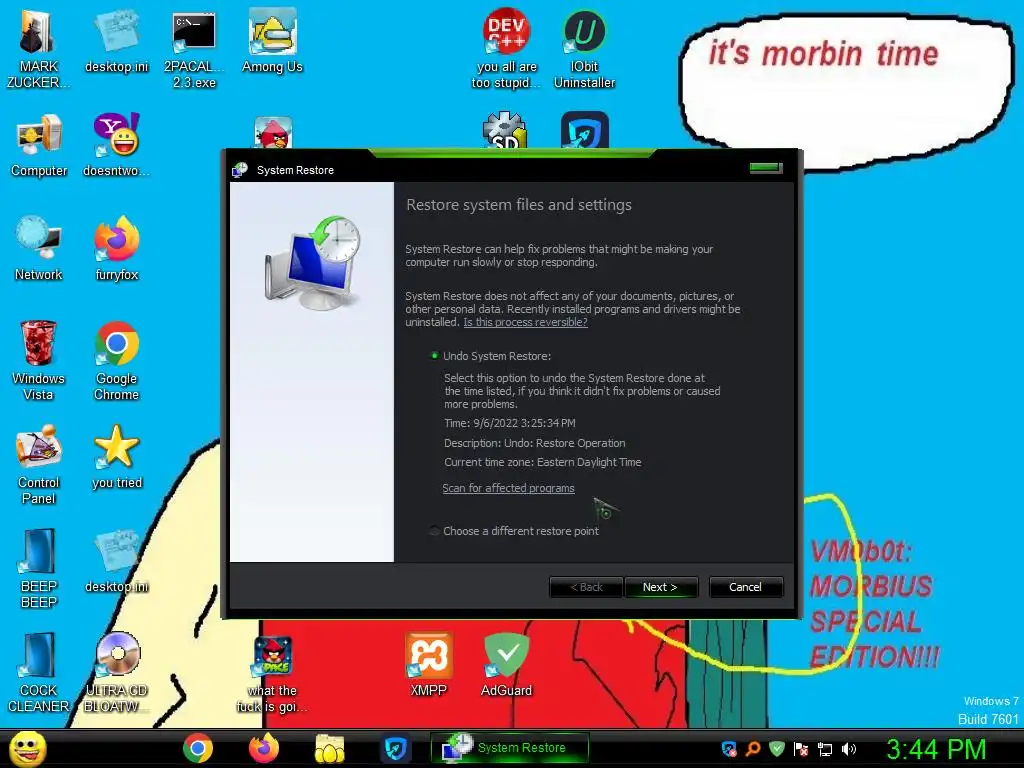Open the Angry Birds Space 'what the' icon
The height and width of the screenshot is (768, 1024).
point(272,675)
